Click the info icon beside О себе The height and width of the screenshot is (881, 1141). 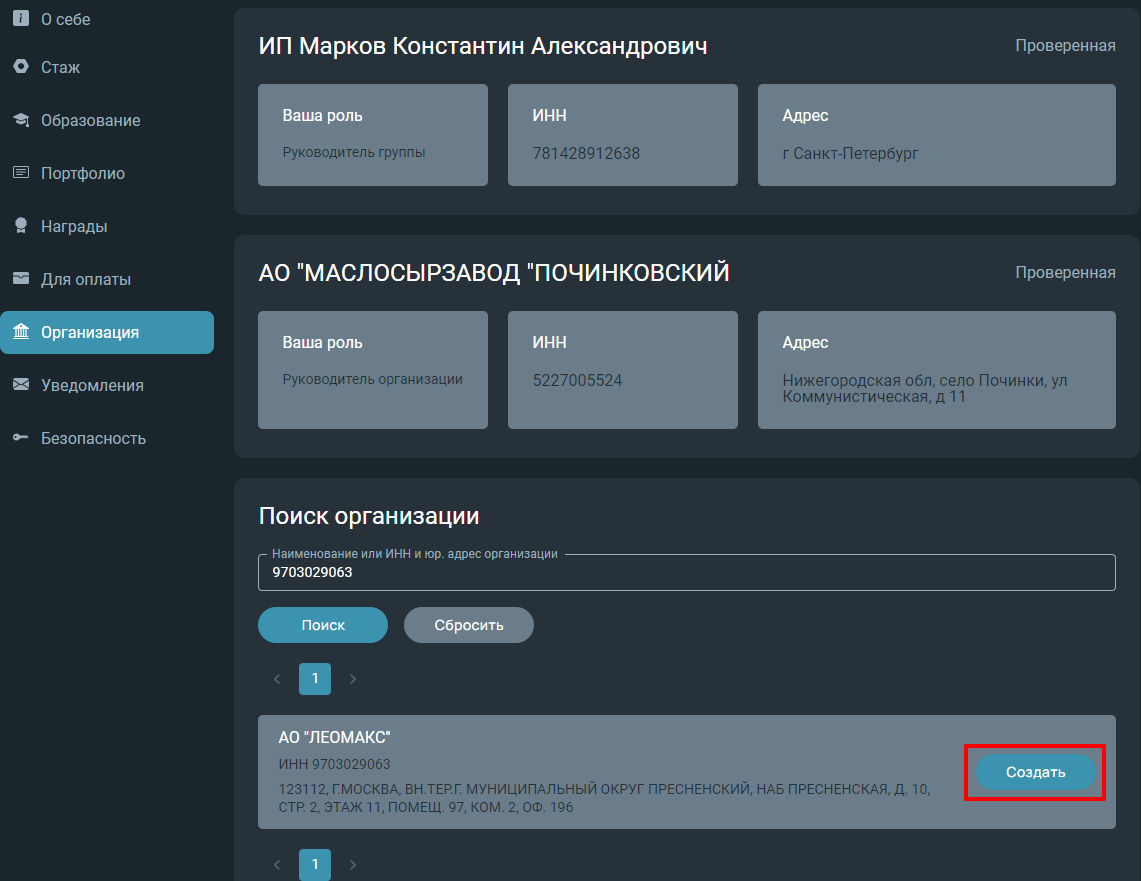(x=21, y=18)
